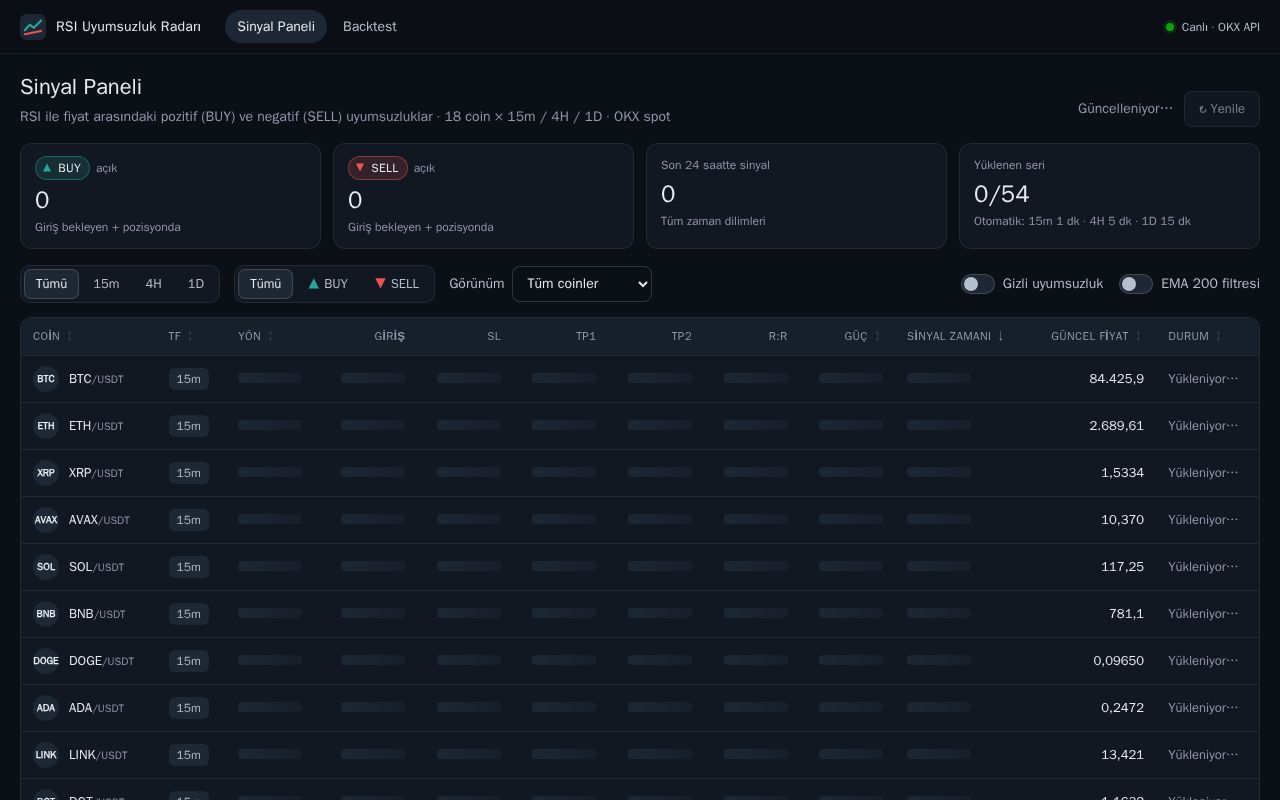Click the green live status dot
This screenshot has width=1280, height=800.
pyautogui.click(x=1170, y=27)
